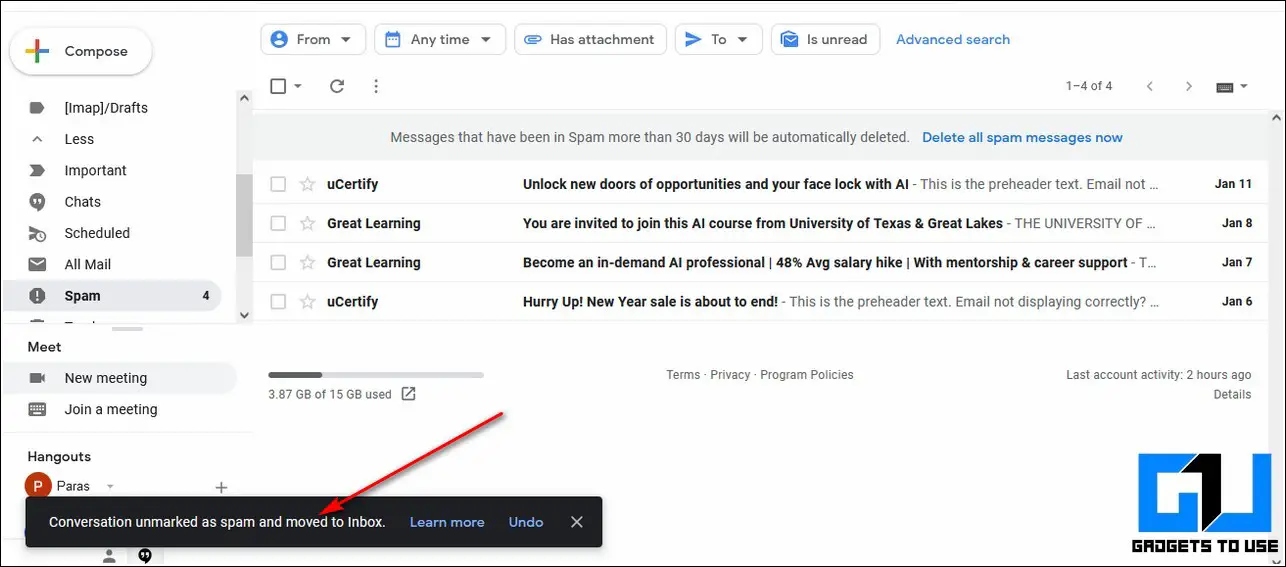This screenshot has height=567, width=1286.
Task: Open the 'You are invited to join this AI course' email
Action: 760,223
